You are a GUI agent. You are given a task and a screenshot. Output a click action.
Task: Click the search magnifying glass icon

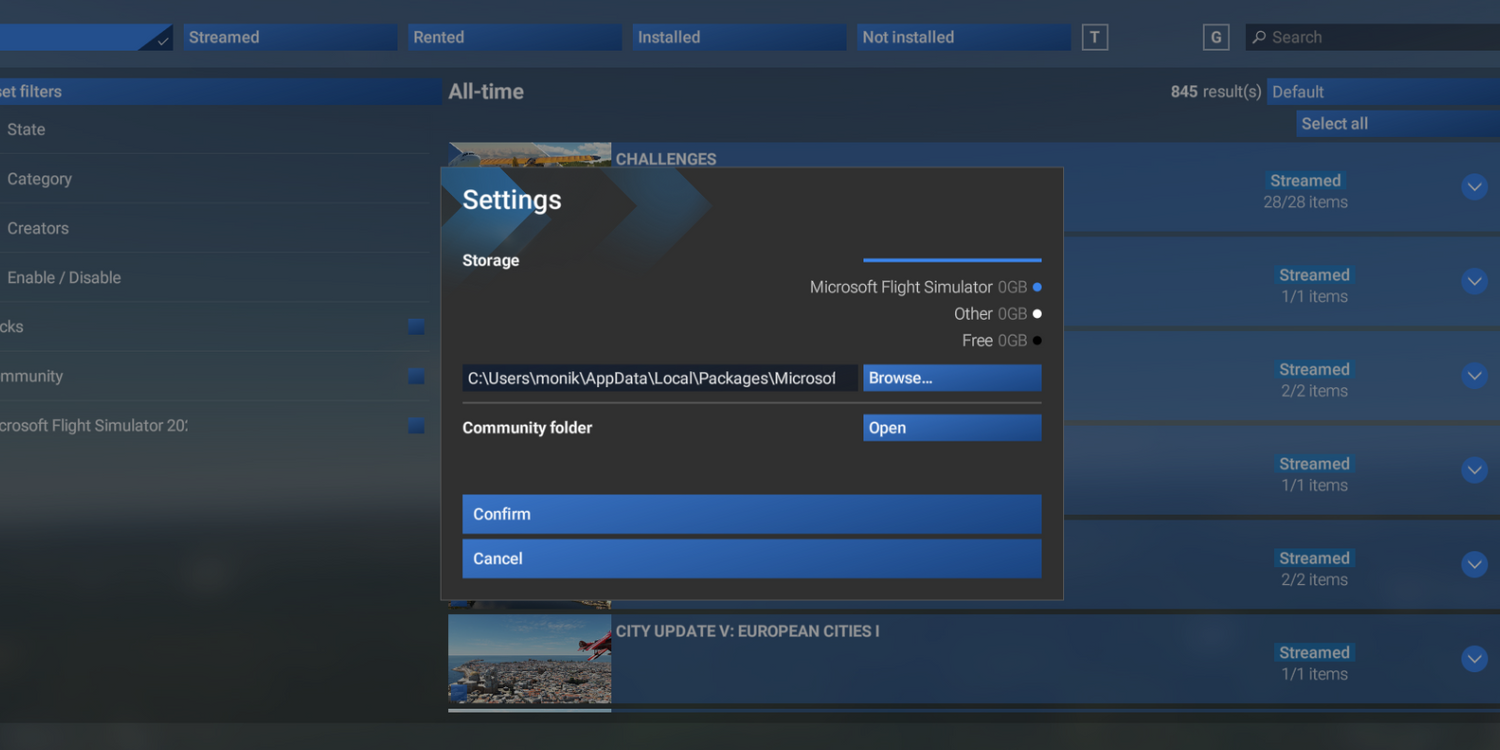[1259, 37]
